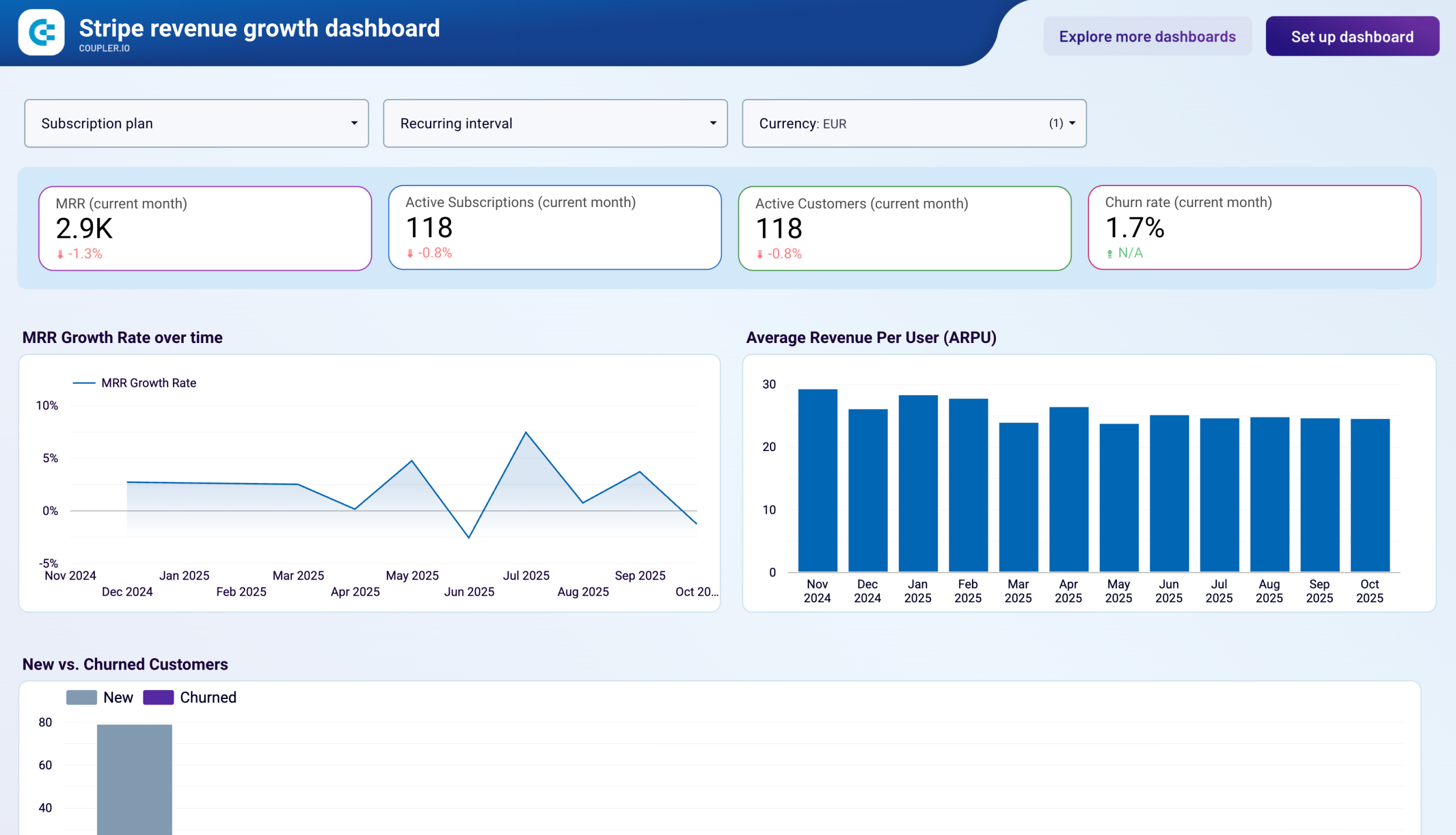Click Active Customers down-arrow change icon
Image resolution: width=1456 pixels, height=835 pixels.
760,254
